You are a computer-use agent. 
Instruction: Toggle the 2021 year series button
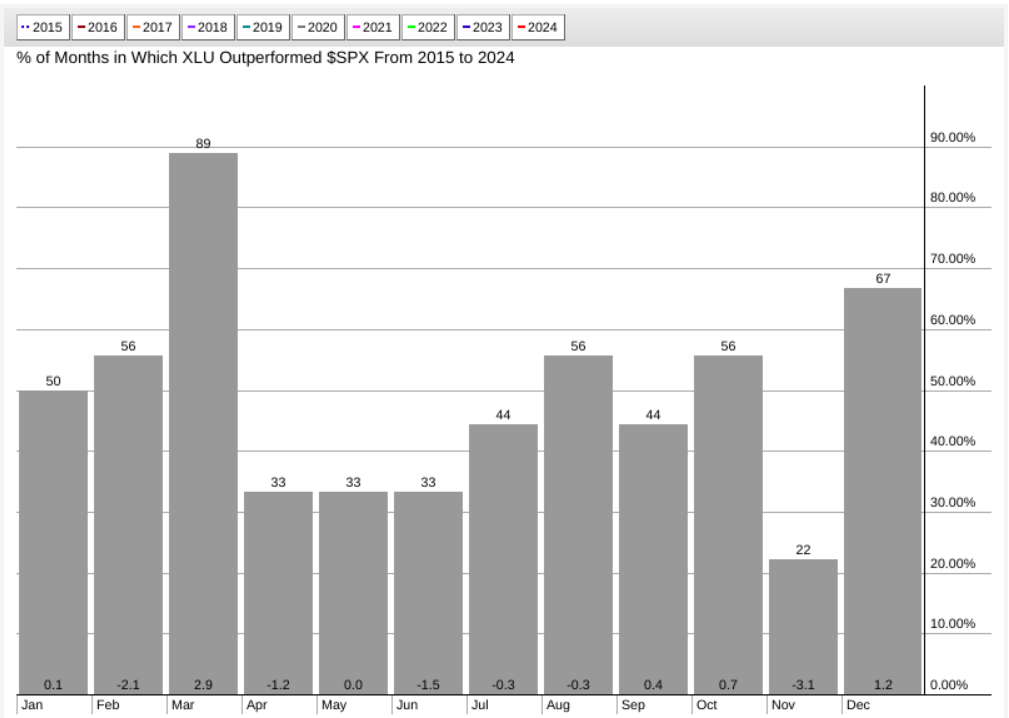click(x=373, y=28)
